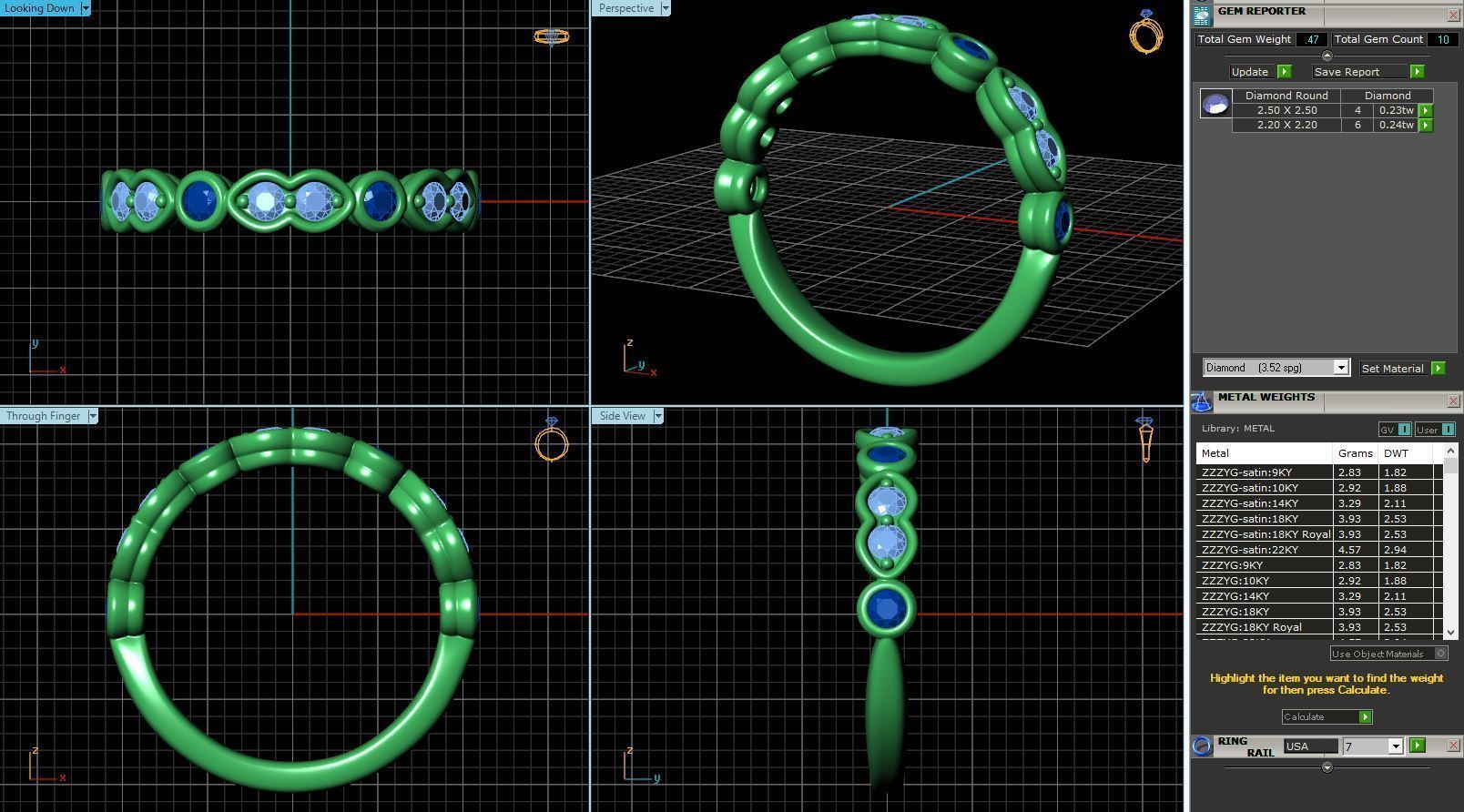Screen dimensions: 1464x812
Task: Click the Set Material button
Action: pos(1392,369)
